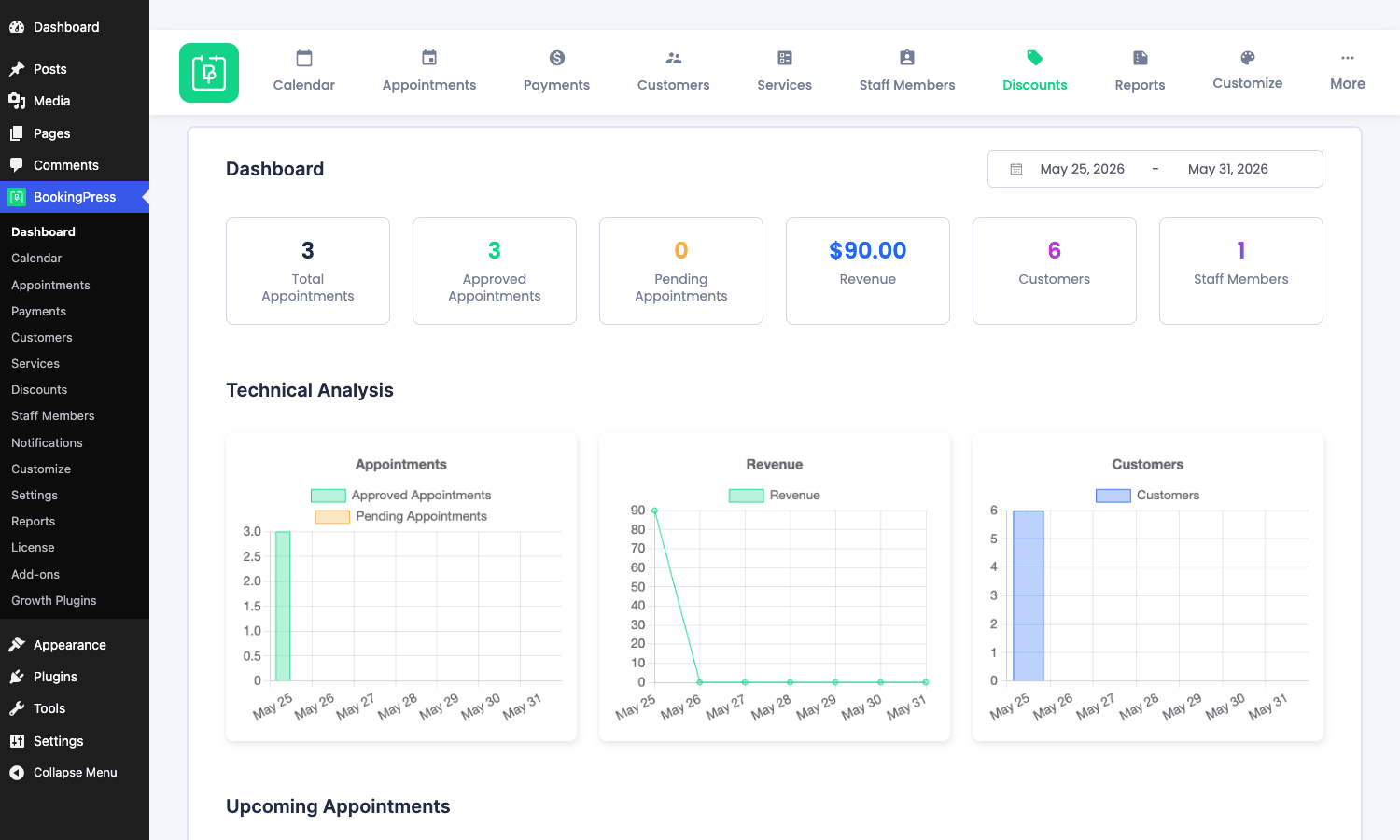Click the Reports document icon
Image resolution: width=1400 pixels, height=840 pixels.
(x=1141, y=58)
